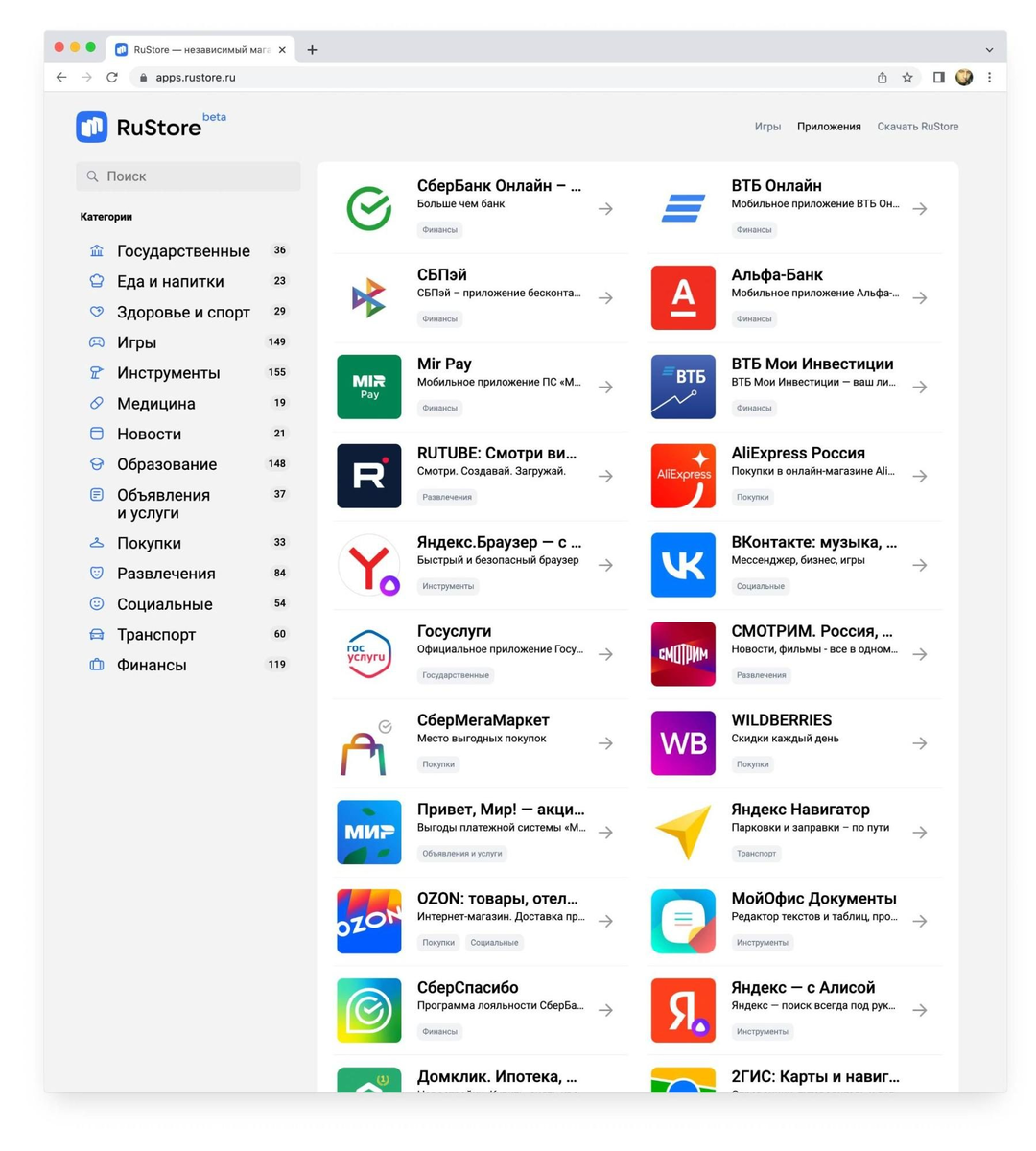Open the browser side panel icon
The height and width of the screenshot is (1151, 1036).
[x=939, y=78]
